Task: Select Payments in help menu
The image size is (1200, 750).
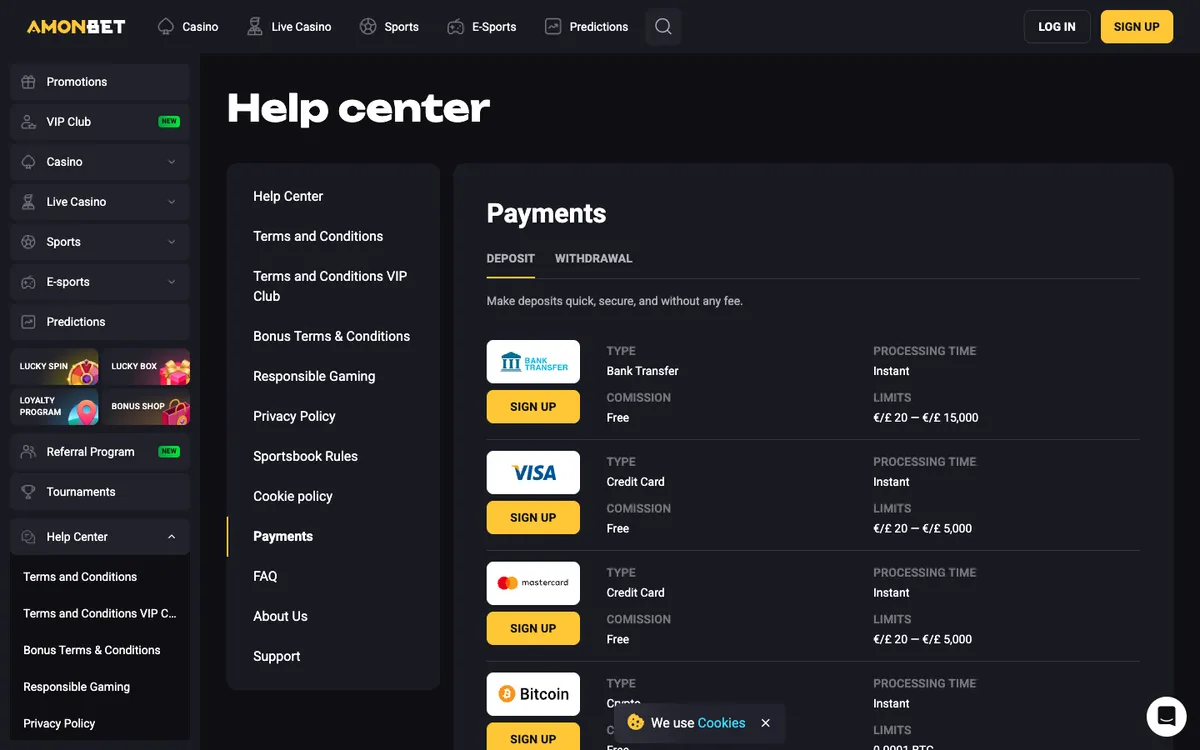Action: tap(283, 536)
